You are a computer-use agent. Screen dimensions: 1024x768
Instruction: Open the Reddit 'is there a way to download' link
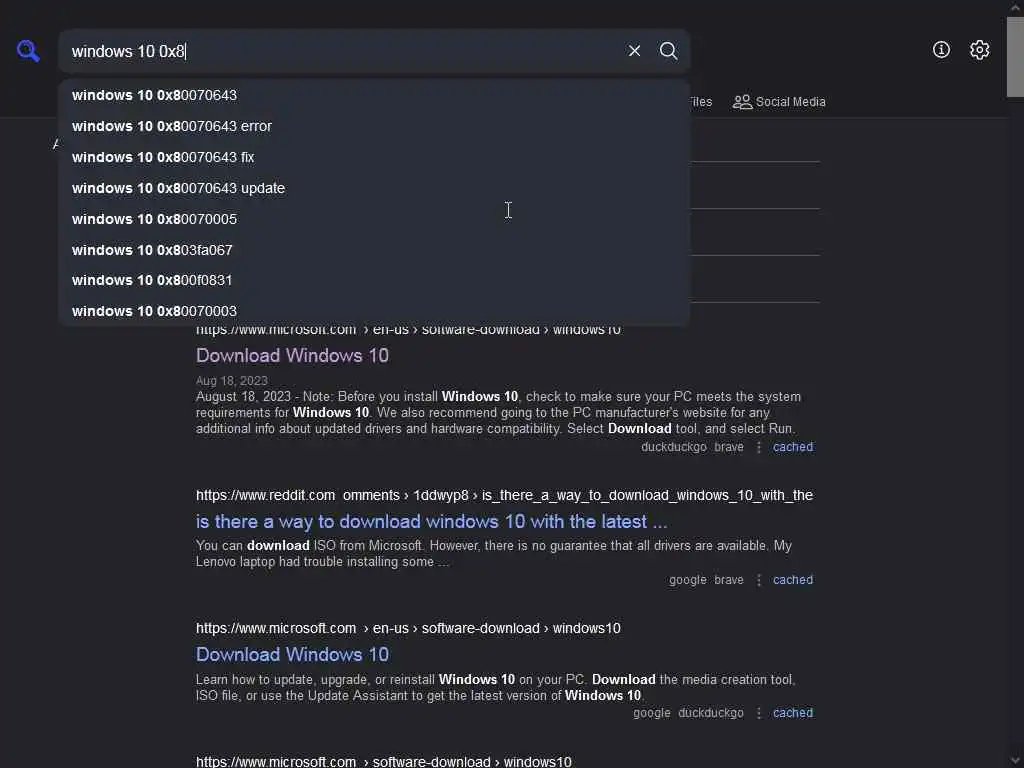coord(431,522)
